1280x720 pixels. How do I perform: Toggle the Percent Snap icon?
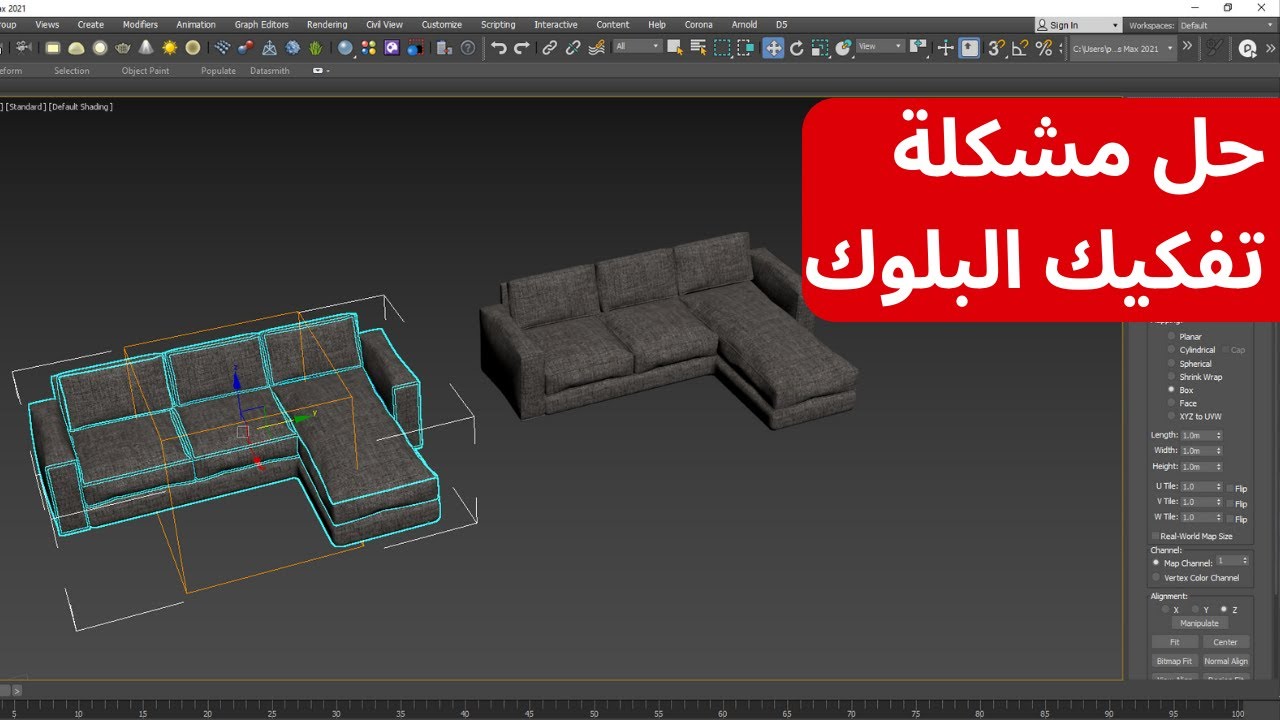pyautogui.click(x=1044, y=47)
